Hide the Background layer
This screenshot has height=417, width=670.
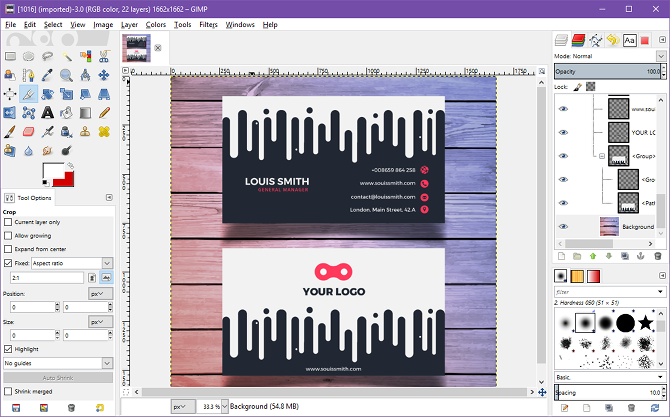pyautogui.click(x=563, y=226)
